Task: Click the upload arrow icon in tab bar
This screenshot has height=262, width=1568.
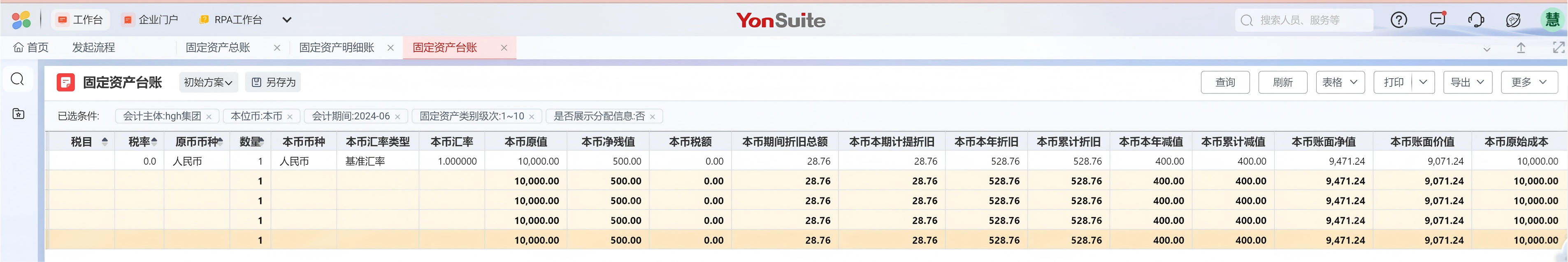Action: (x=1521, y=47)
